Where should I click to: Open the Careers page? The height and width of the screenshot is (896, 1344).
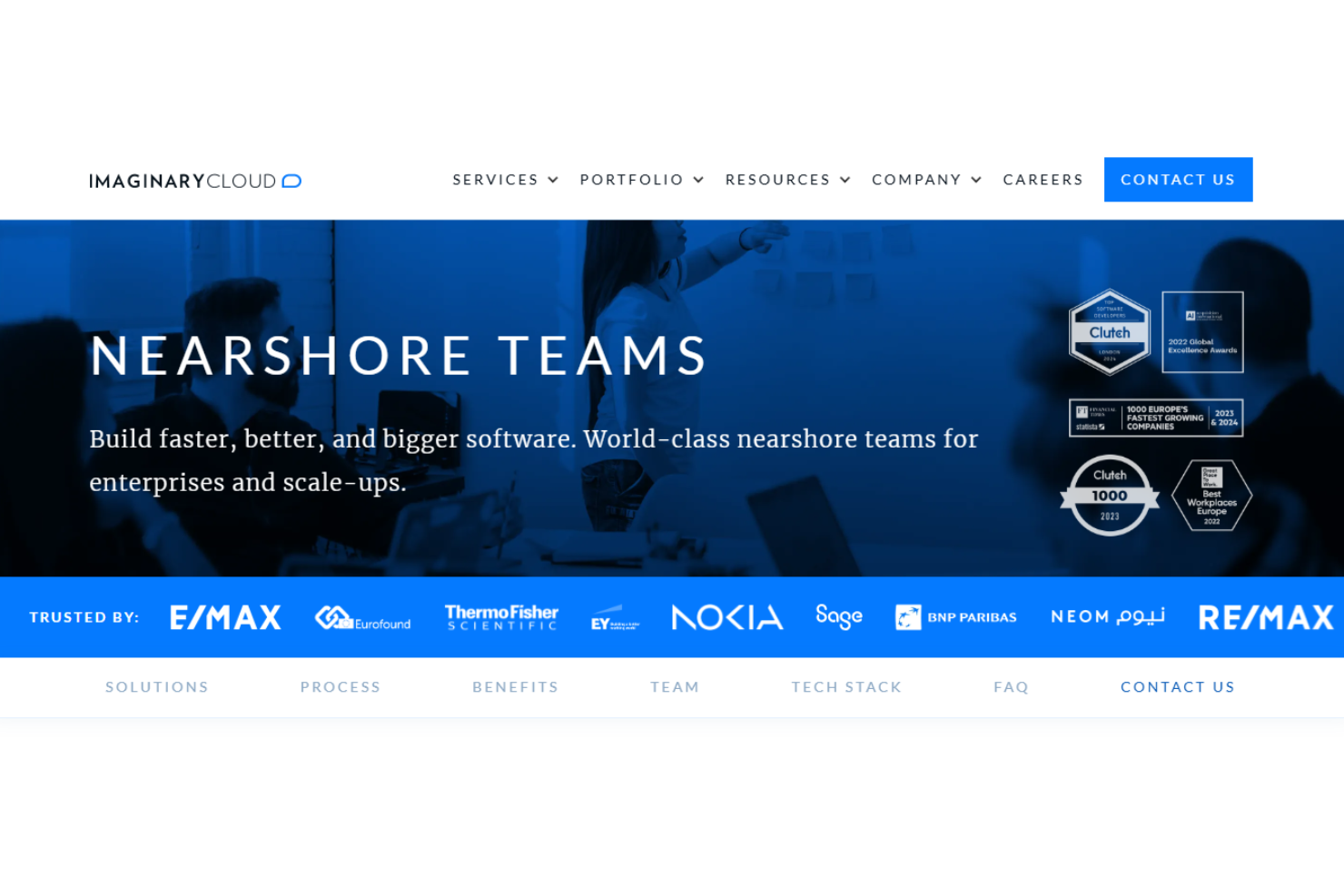1043,180
